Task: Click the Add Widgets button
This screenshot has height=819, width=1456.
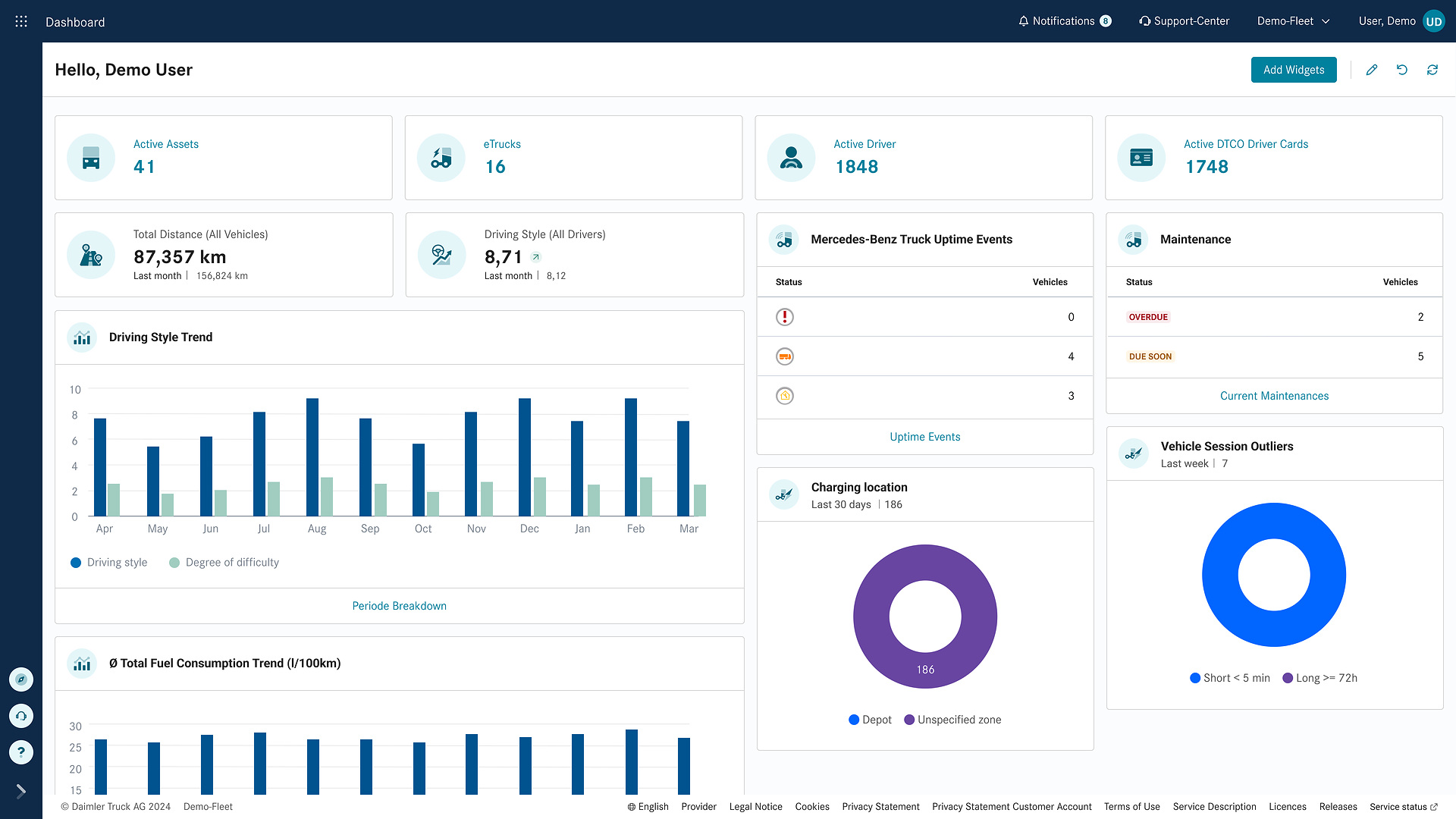Action: point(1294,70)
